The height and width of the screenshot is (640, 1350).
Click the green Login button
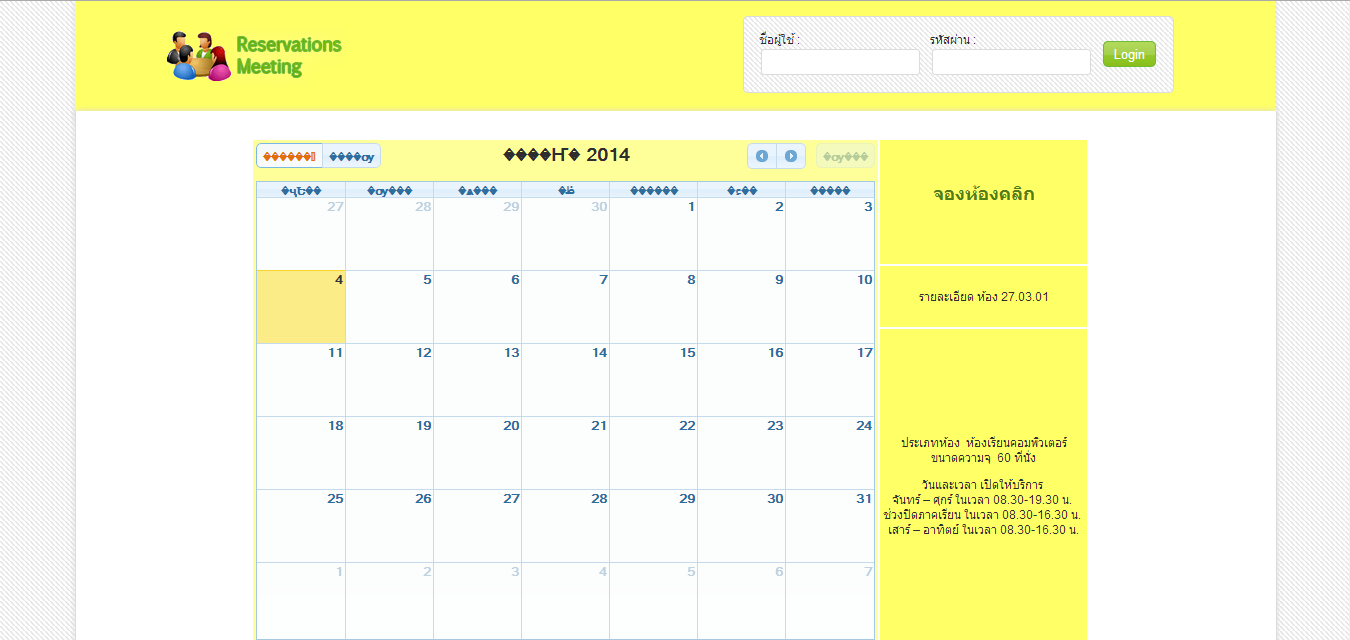point(1129,54)
